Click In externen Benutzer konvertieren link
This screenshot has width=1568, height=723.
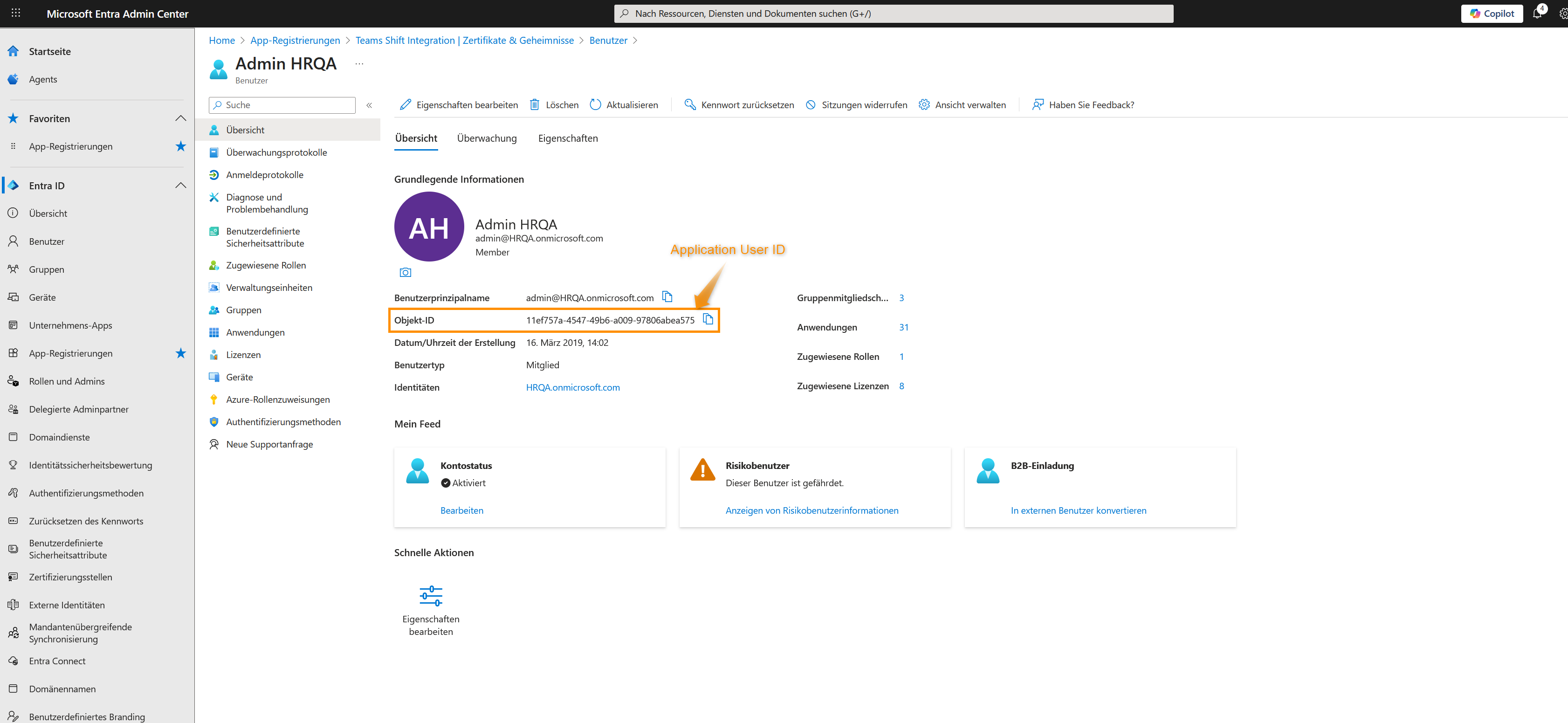tap(1079, 510)
